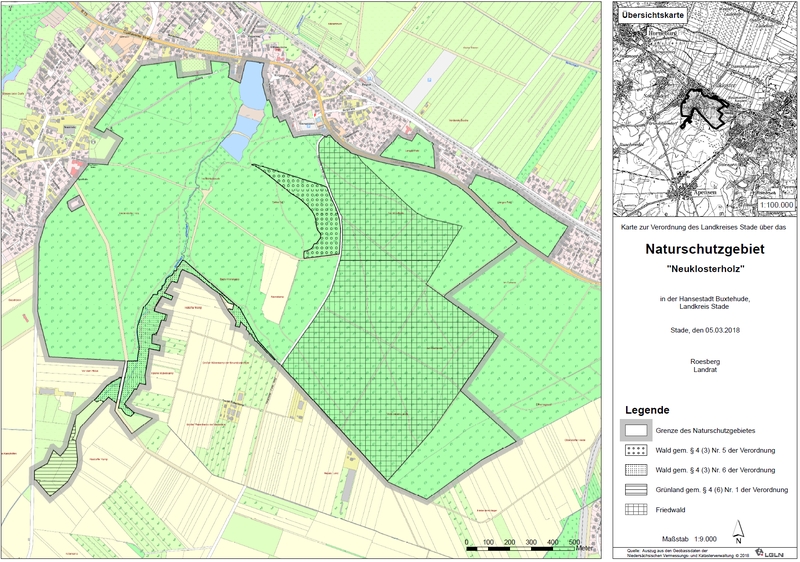800x562 pixels.
Task: Click the Übersichtskarte label box
Action: 655,16
